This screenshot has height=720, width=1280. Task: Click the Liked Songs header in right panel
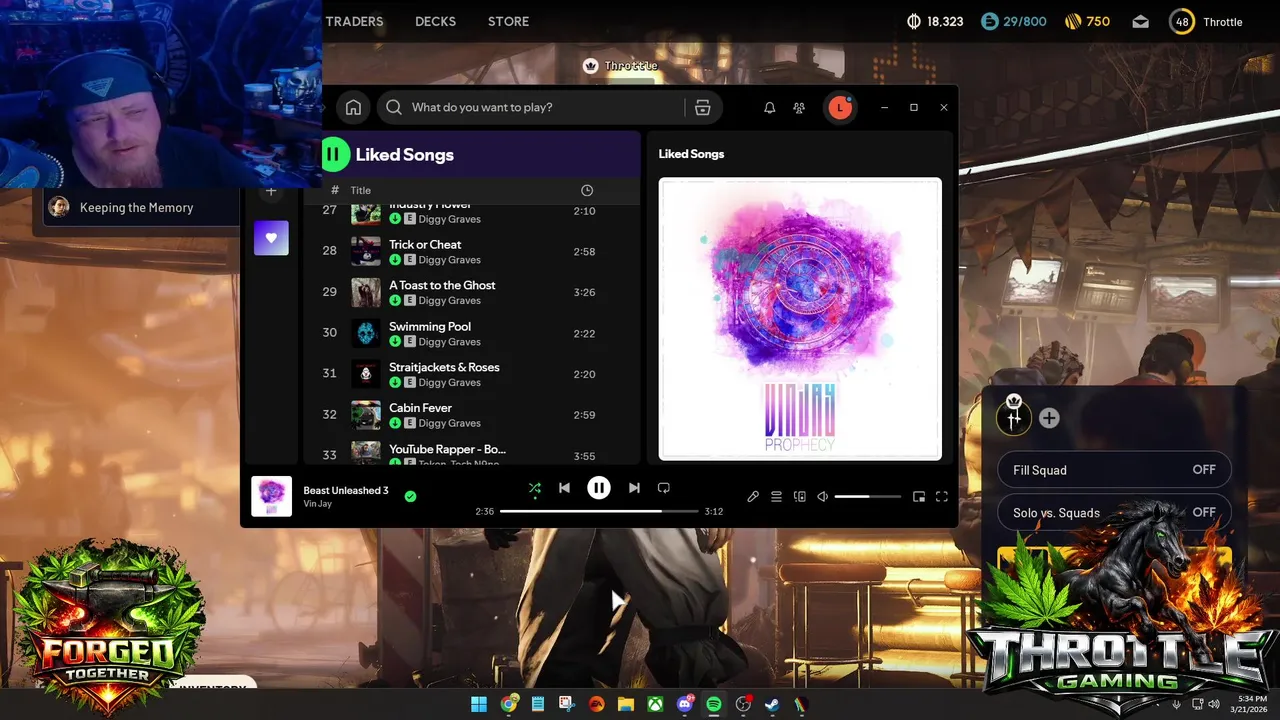(x=691, y=154)
